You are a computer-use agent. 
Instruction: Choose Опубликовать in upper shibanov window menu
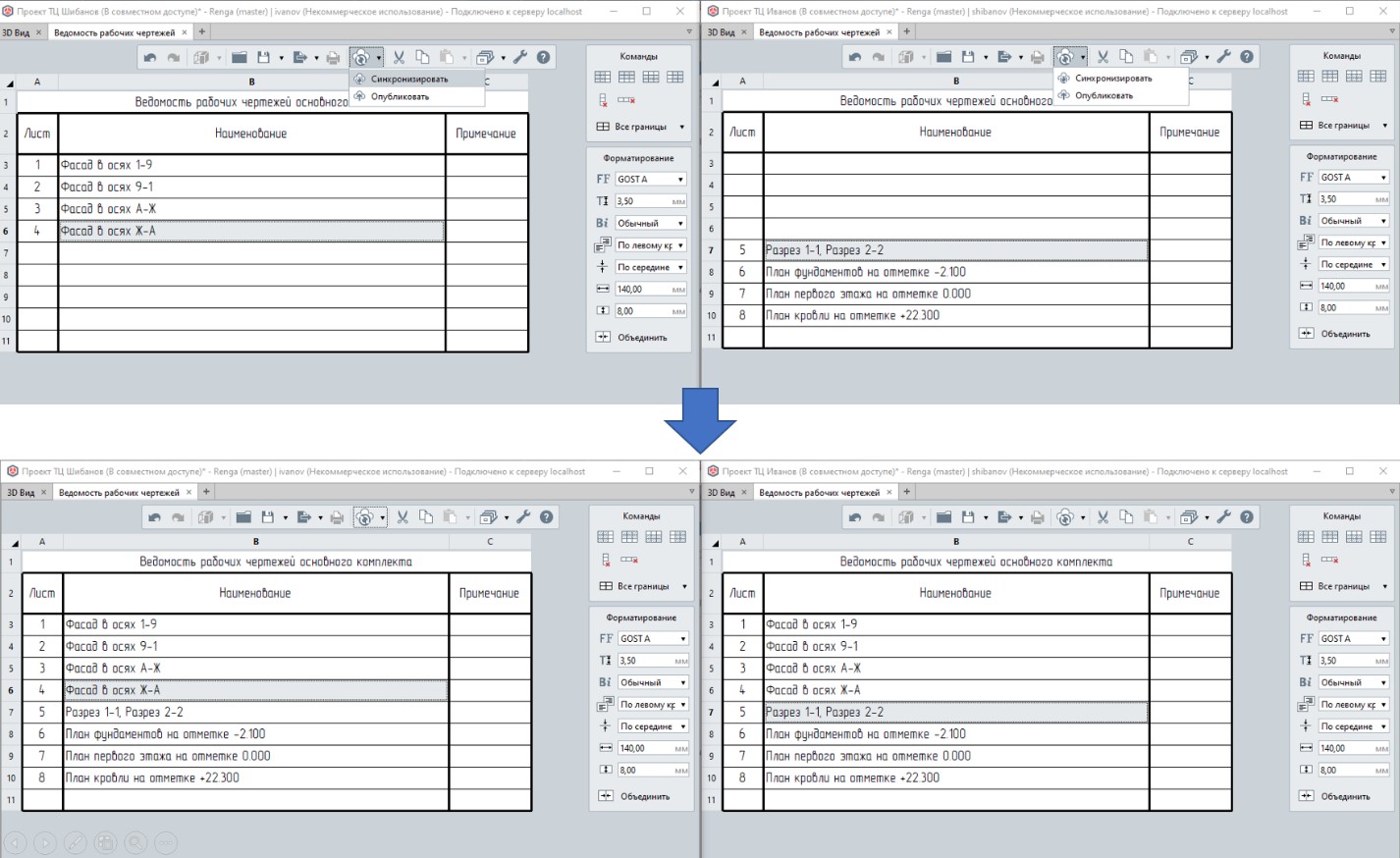coord(1104,95)
